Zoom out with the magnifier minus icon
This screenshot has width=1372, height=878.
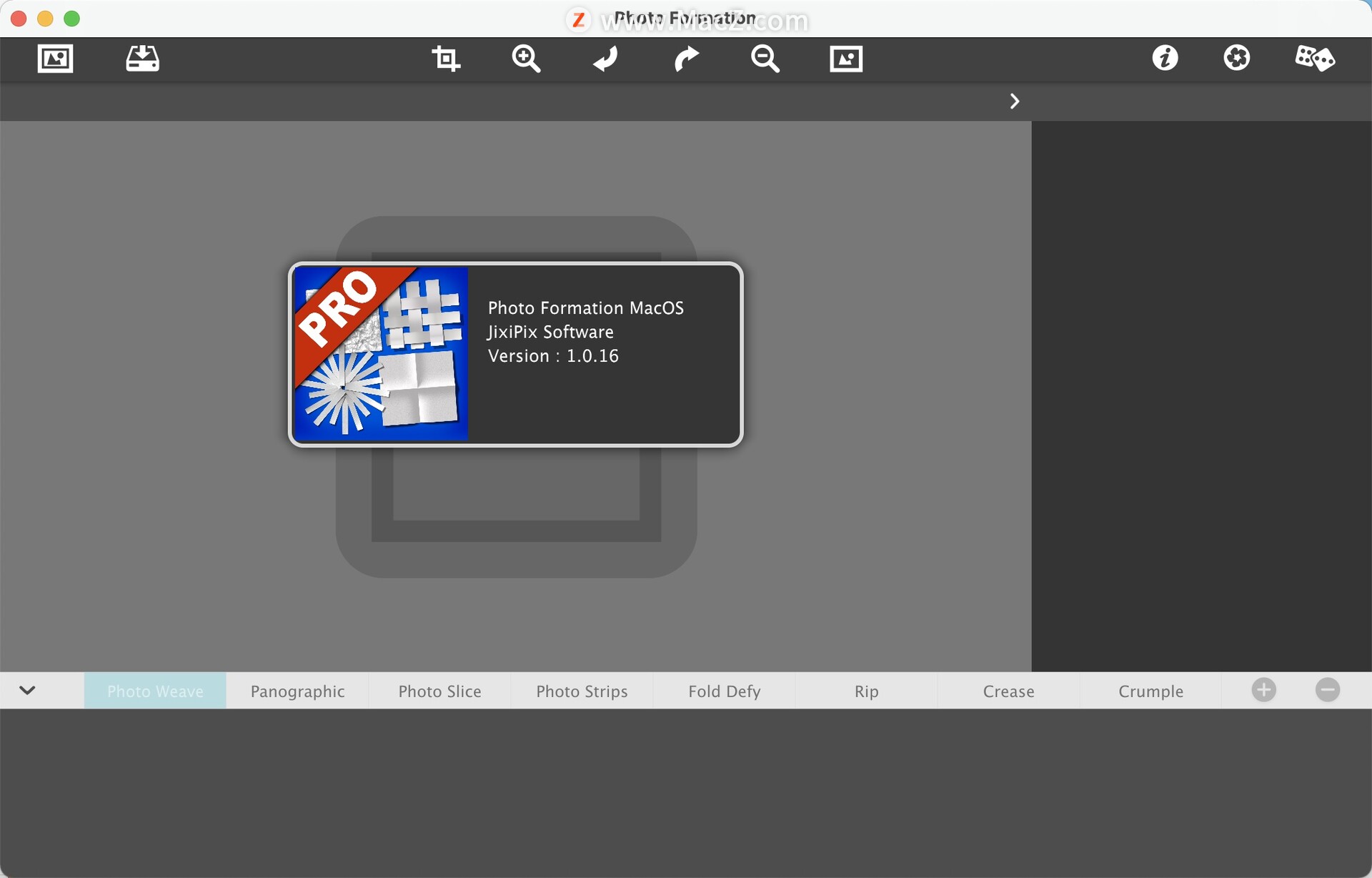(765, 59)
